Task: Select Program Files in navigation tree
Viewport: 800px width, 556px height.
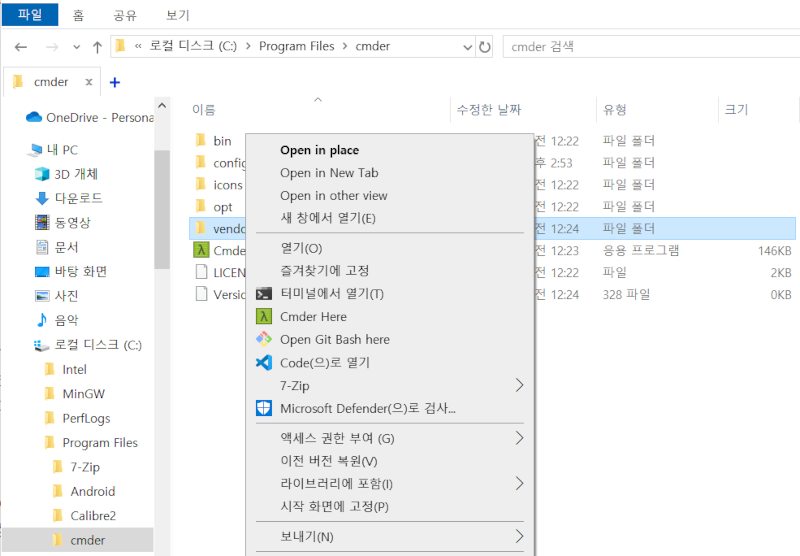Action: [x=91, y=443]
